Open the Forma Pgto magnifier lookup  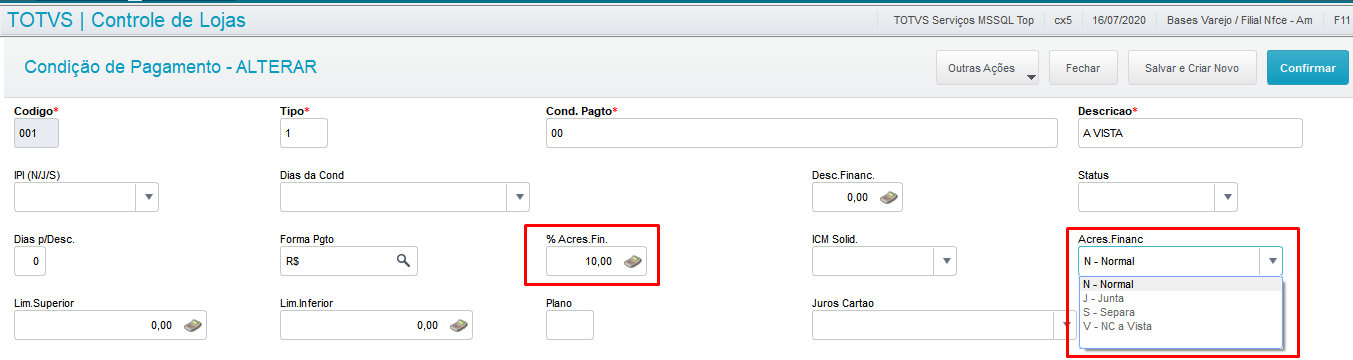403,261
